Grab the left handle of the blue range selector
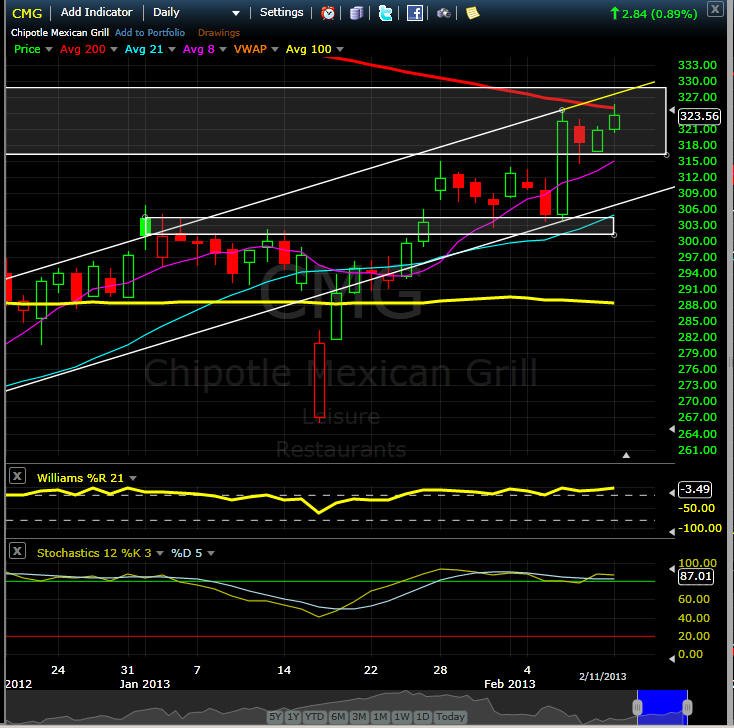The height and width of the screenshot is (728, 734). [637, 707]
